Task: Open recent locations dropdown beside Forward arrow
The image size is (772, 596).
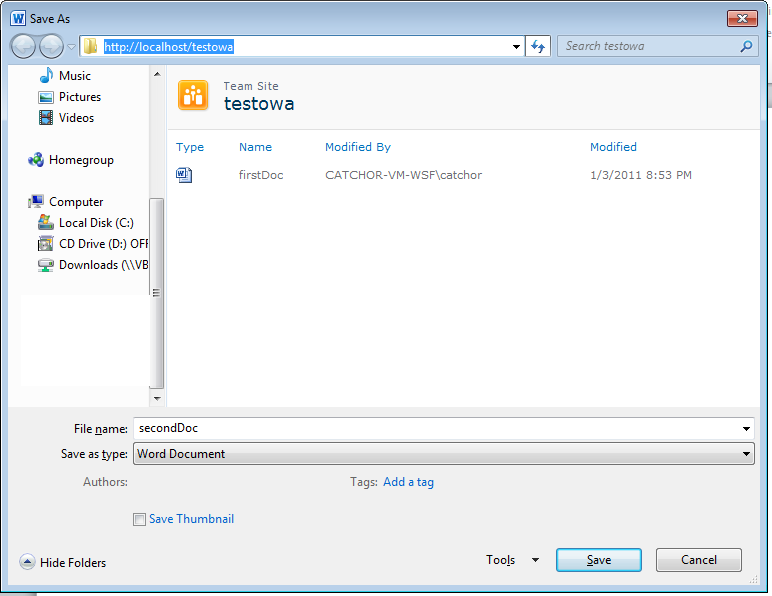Action: pyautogui.click(x=72, y=47)
